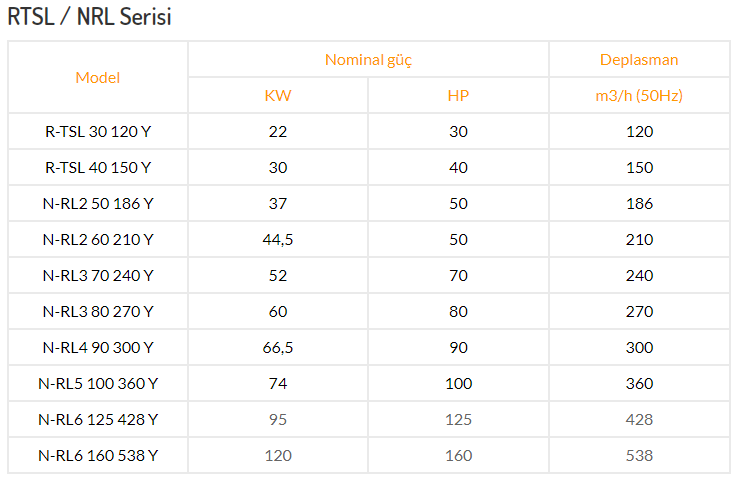Click the 66,5 KW value cell
This screenshot has height=495, width=738.
(x=278, y=348)
